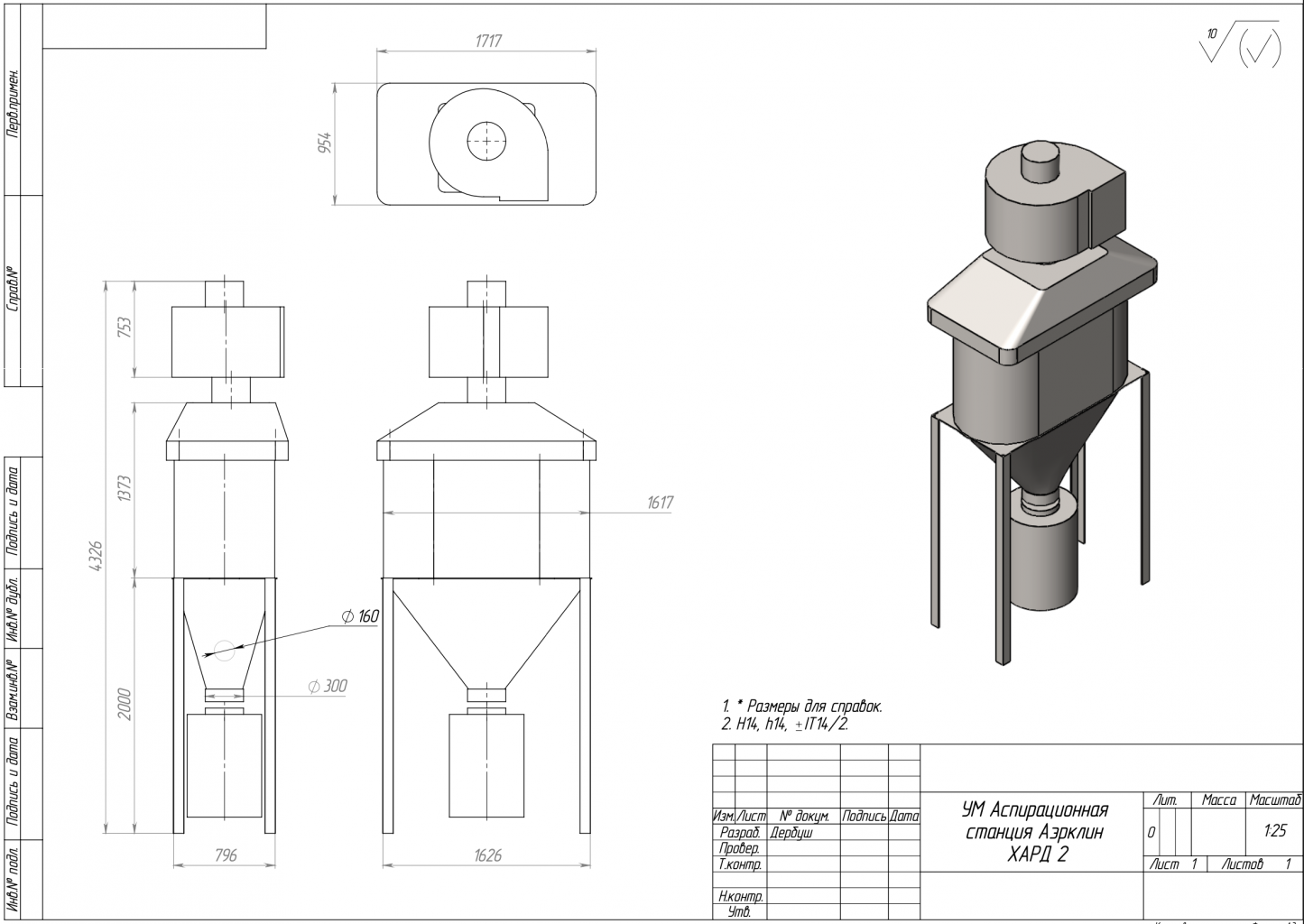
Task: Click the 1373 body height dimension
Action: [125, 489]
